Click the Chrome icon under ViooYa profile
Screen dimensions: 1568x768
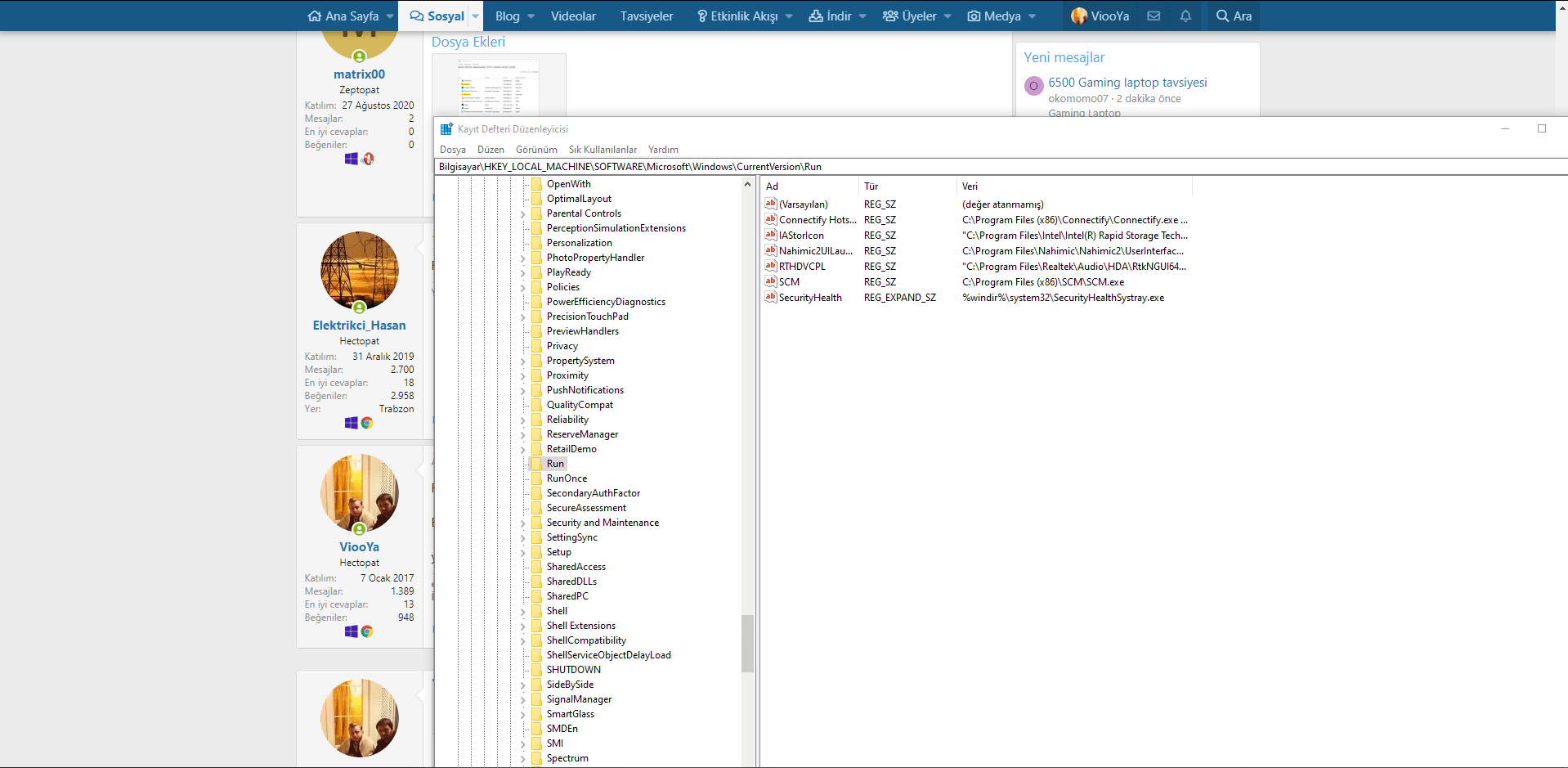[x=367, y=631]
